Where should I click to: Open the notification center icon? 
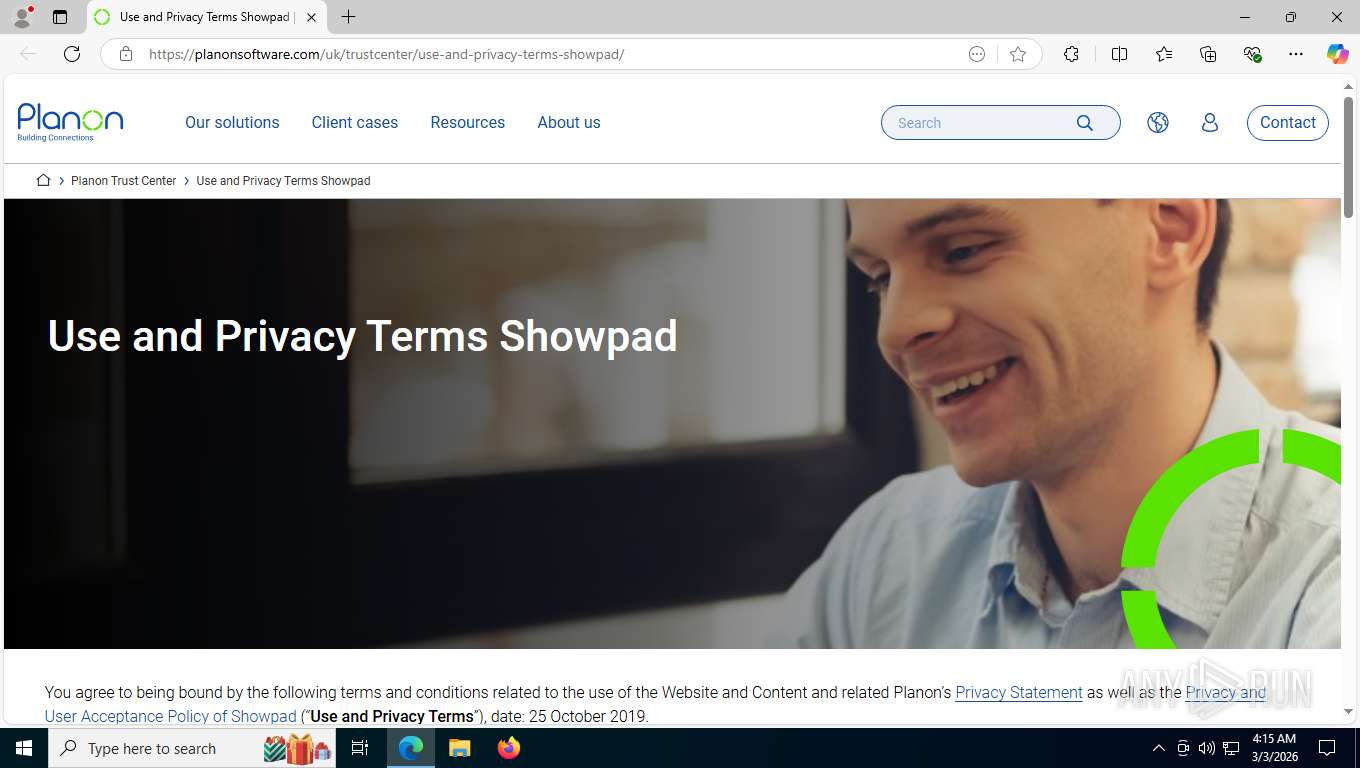click(1327, 748)
